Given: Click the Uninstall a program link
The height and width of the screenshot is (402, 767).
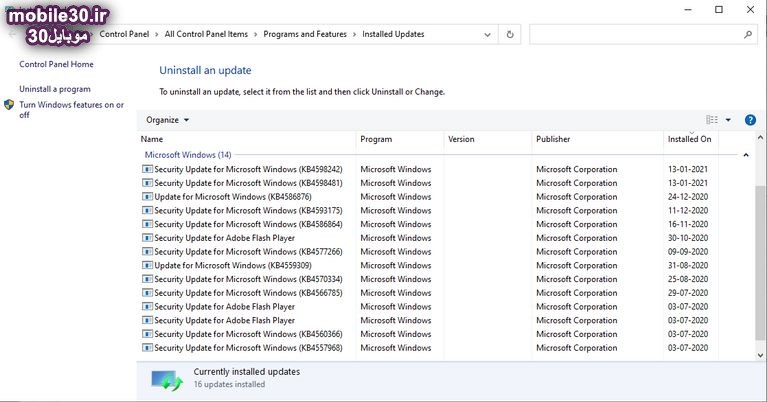Looking at the screenshot, I should (55, 89).
